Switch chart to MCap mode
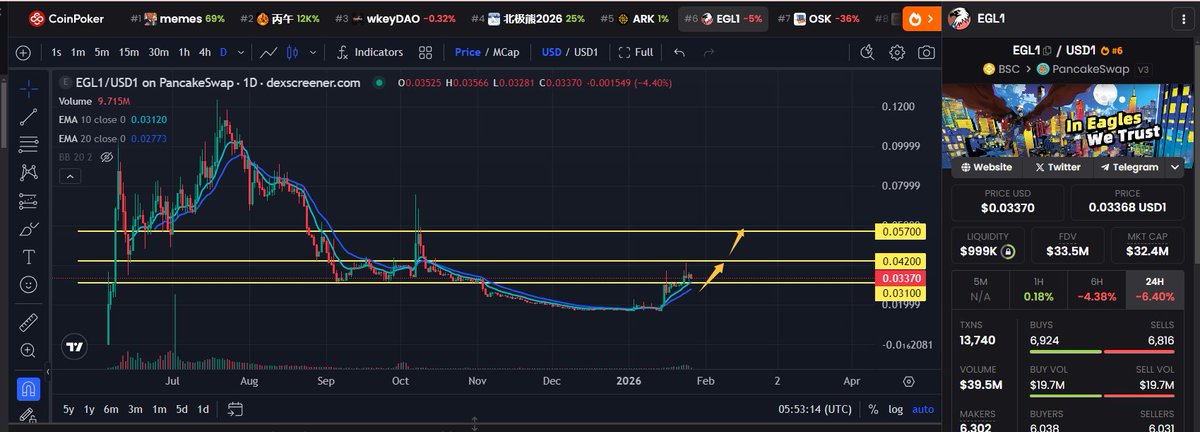Screen dimensions: 1200x432 pyautogui.click(x=504, y=52)
